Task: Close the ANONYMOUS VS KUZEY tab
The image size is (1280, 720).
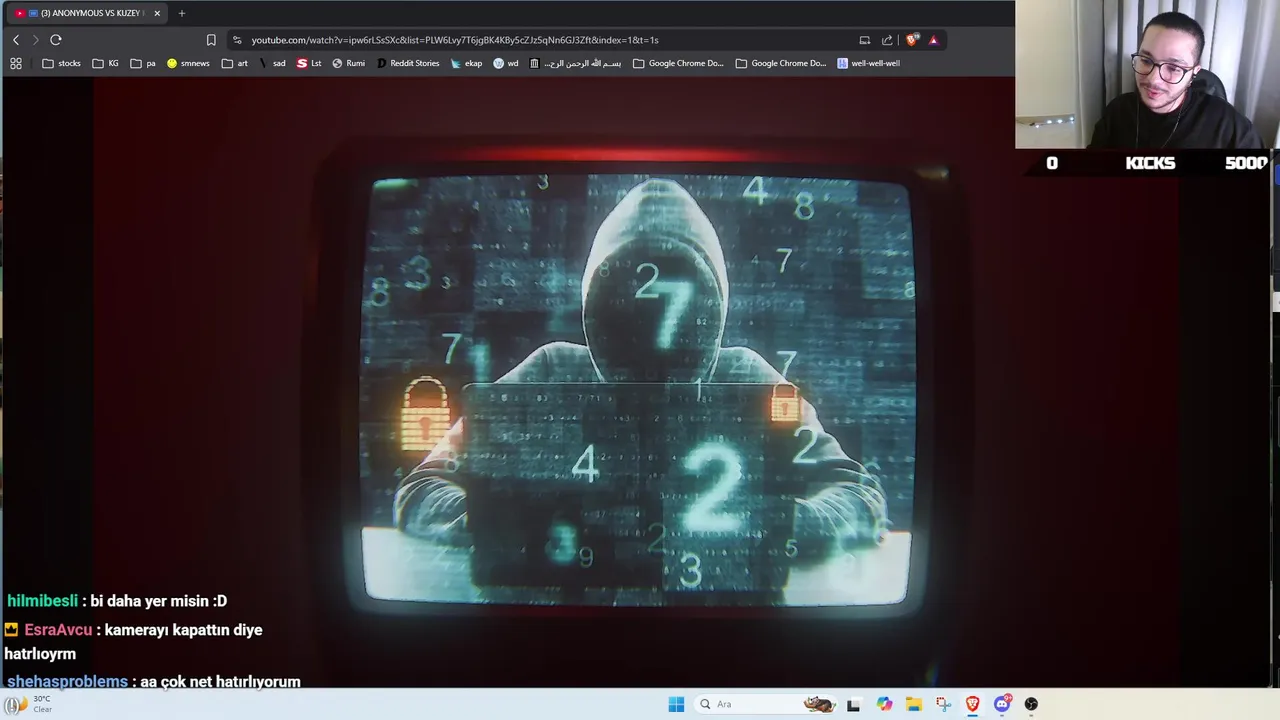Action: click(157, 13)
